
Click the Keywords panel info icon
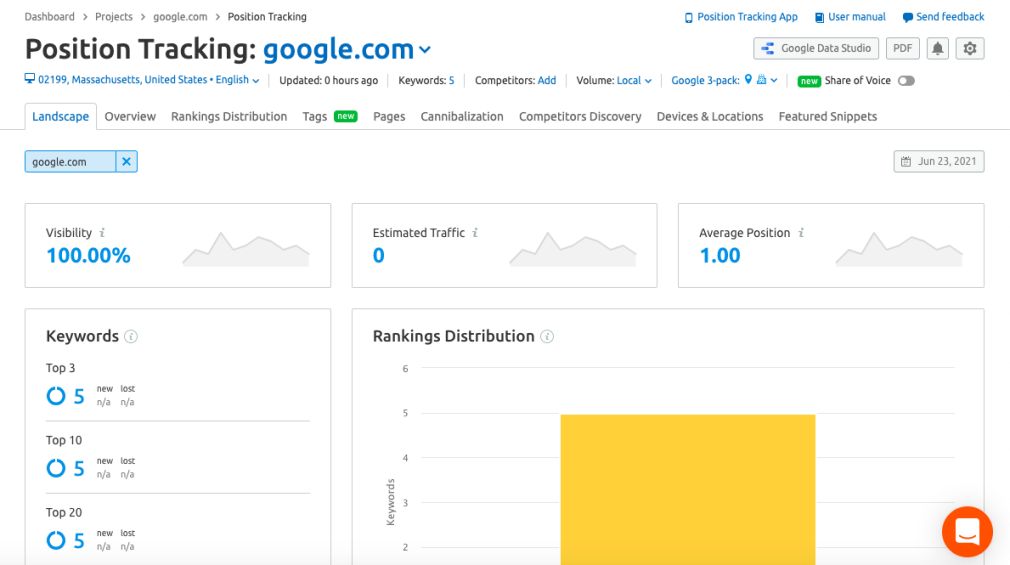coord(131,336)
